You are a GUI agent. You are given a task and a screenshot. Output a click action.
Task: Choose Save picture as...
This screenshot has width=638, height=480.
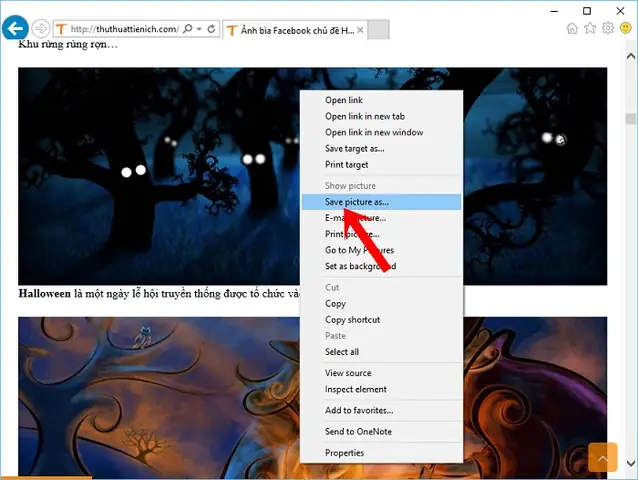381,202
